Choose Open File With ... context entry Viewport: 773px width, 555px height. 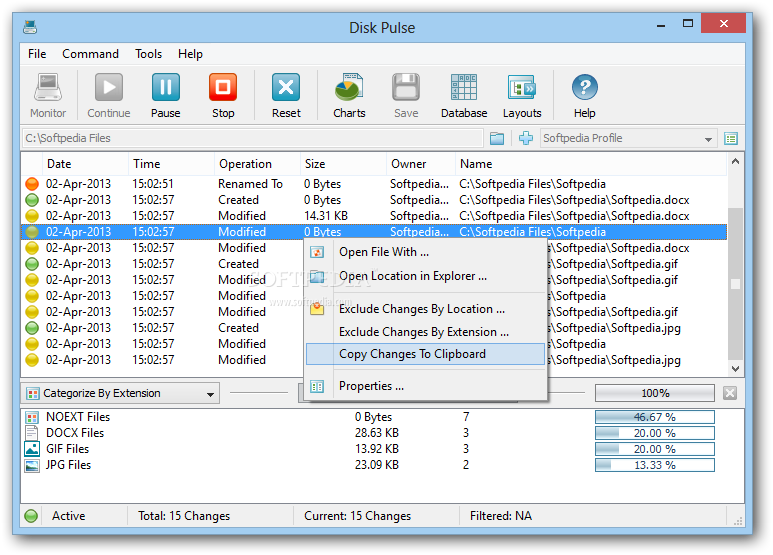pyautogui.click(x=426, y=252)
